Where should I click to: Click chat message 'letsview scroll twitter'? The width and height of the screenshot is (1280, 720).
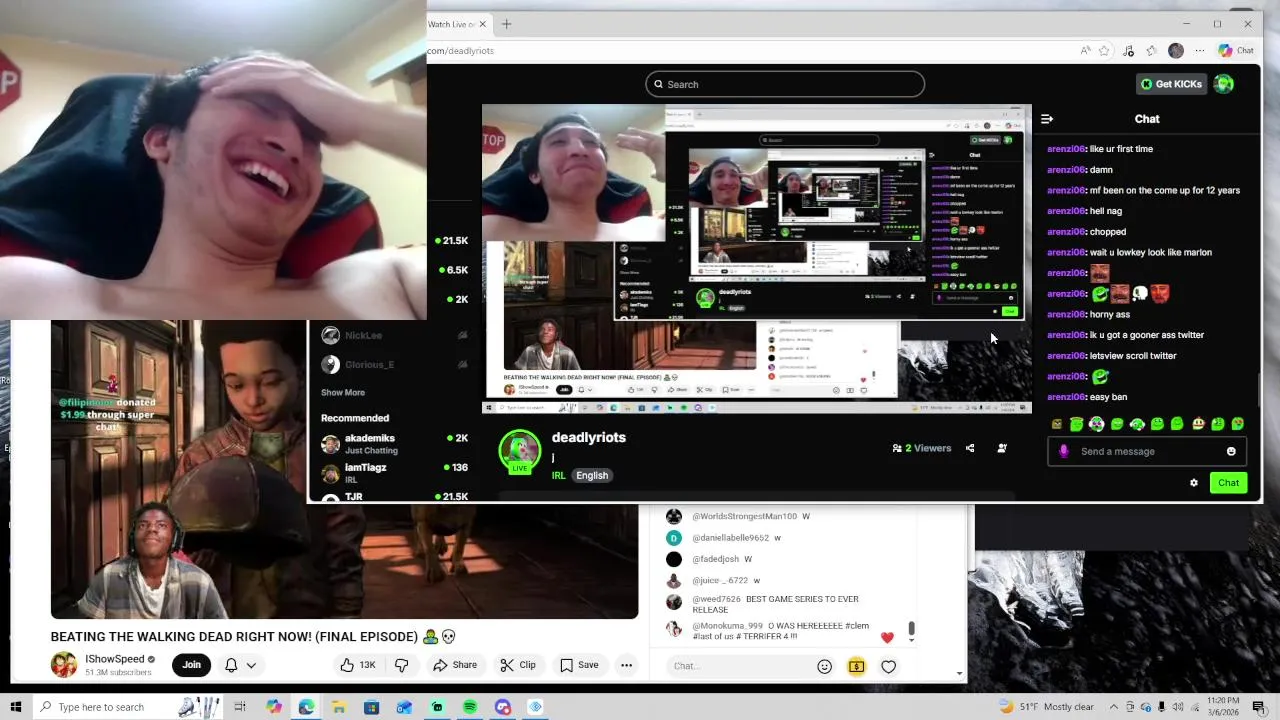[x=1133, y=356]
